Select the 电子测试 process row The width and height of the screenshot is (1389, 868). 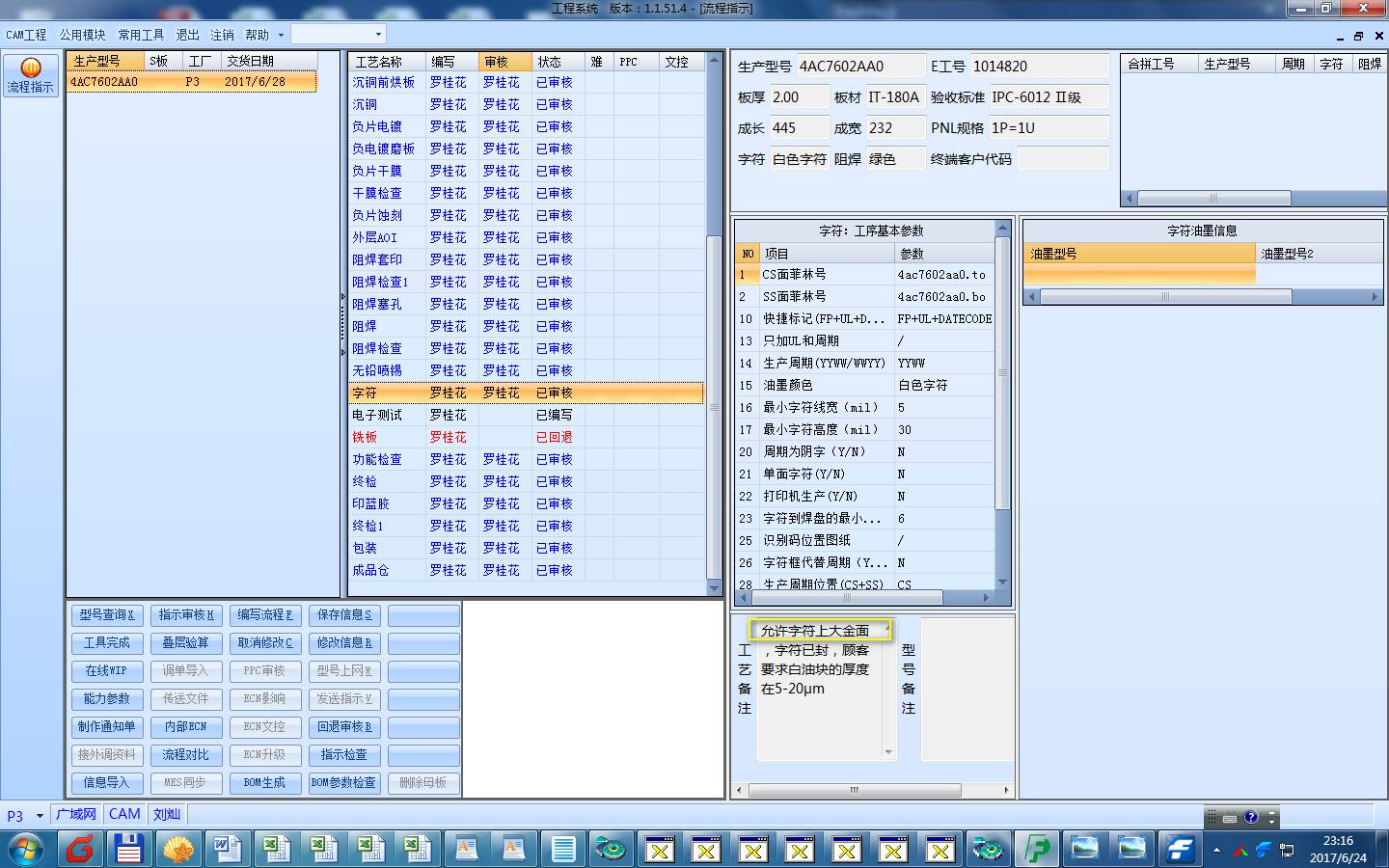pyautogui.click(x=527, y=416)
